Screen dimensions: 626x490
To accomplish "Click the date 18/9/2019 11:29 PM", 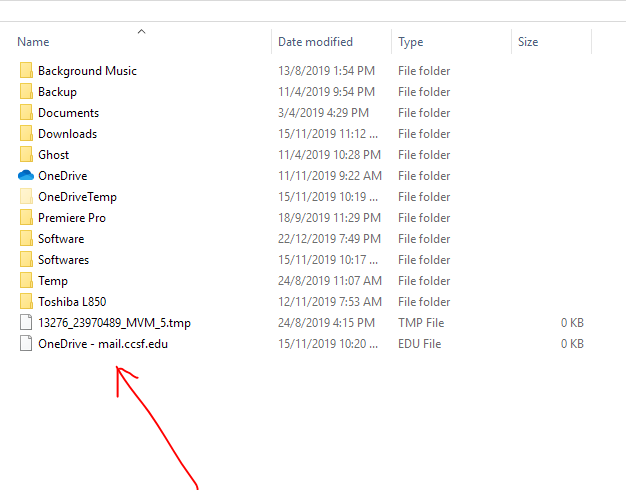I will tap(330, 218).
